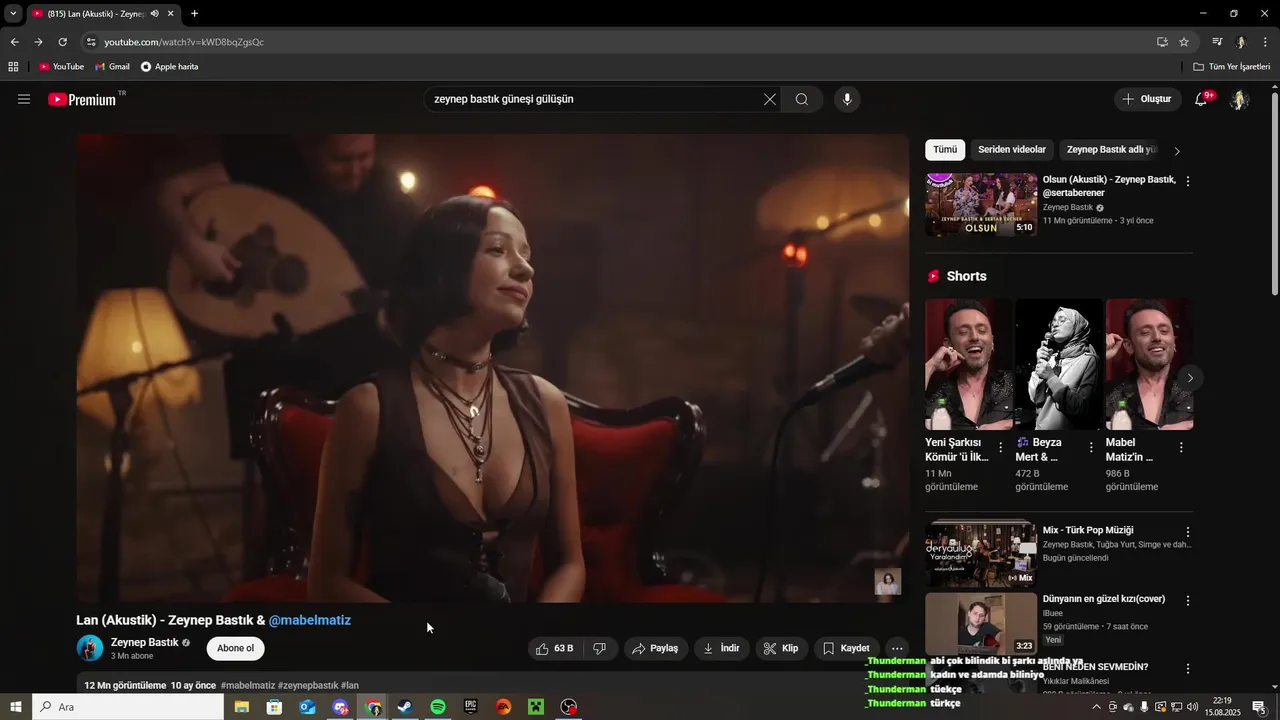The image size is (1280, 720).
Task: Click the #mabelmatiz hashtag
Action: (x=248, y=685)
